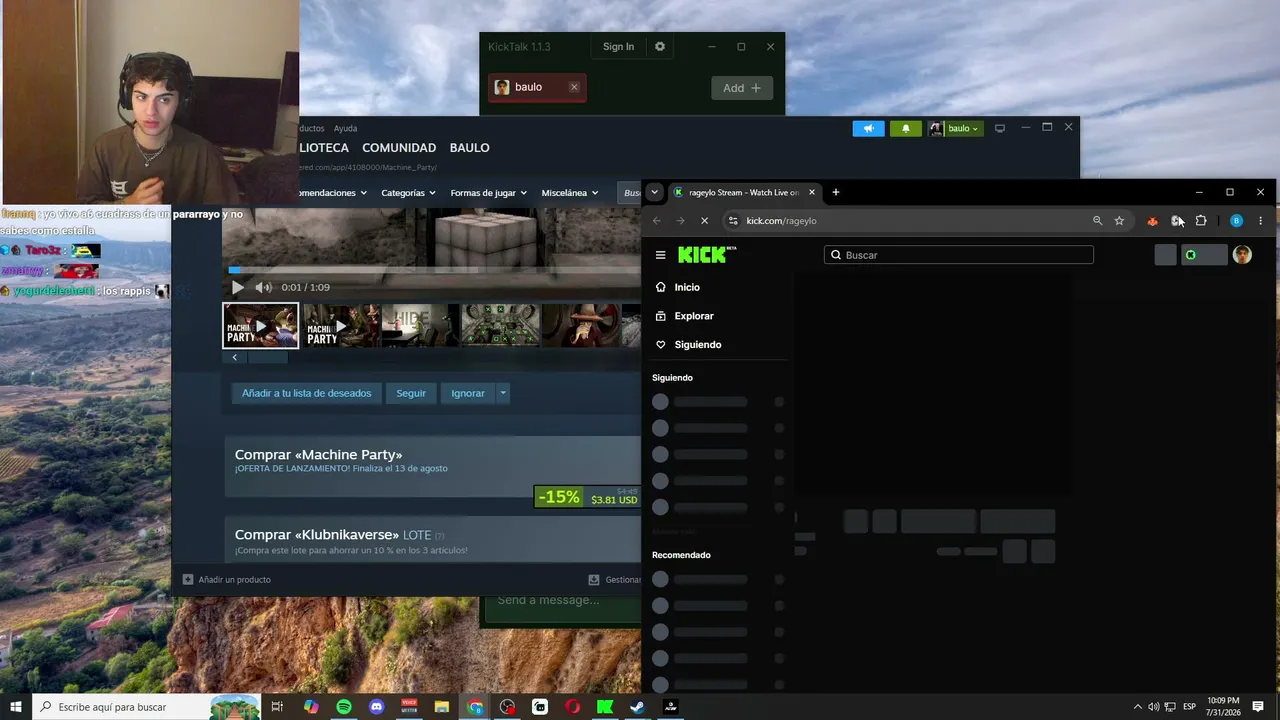
Task: Click the Ignorar button on Steam
Action: [467, 393]
